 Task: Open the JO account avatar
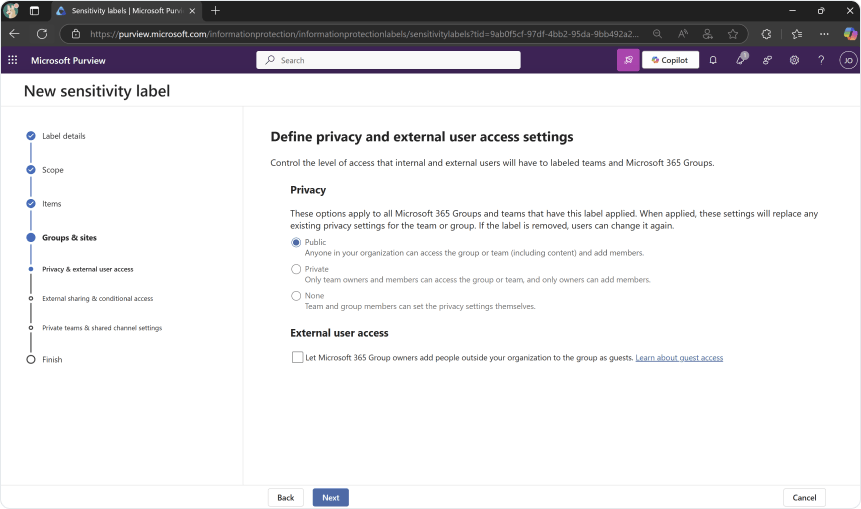pyautogui.click(x=848, y=60)
